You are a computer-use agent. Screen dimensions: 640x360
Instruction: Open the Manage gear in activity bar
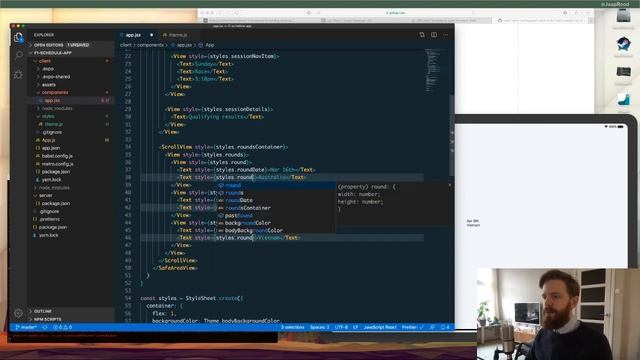[18, 313]
